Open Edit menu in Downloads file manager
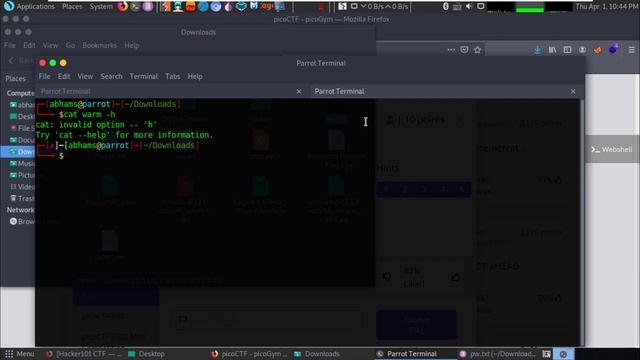Image resolution: width=640 pixels, height=360 pixels. [x=29, y=45]
